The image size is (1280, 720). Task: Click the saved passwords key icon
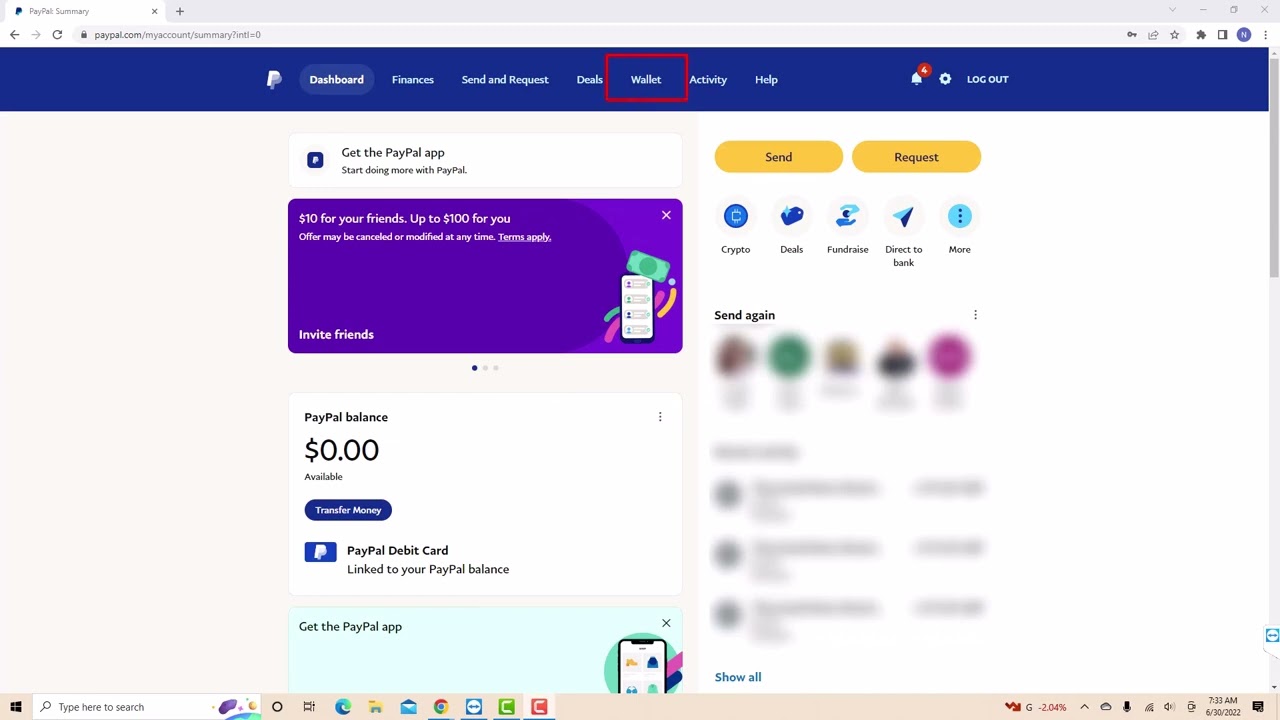[x=1131, y=34]
